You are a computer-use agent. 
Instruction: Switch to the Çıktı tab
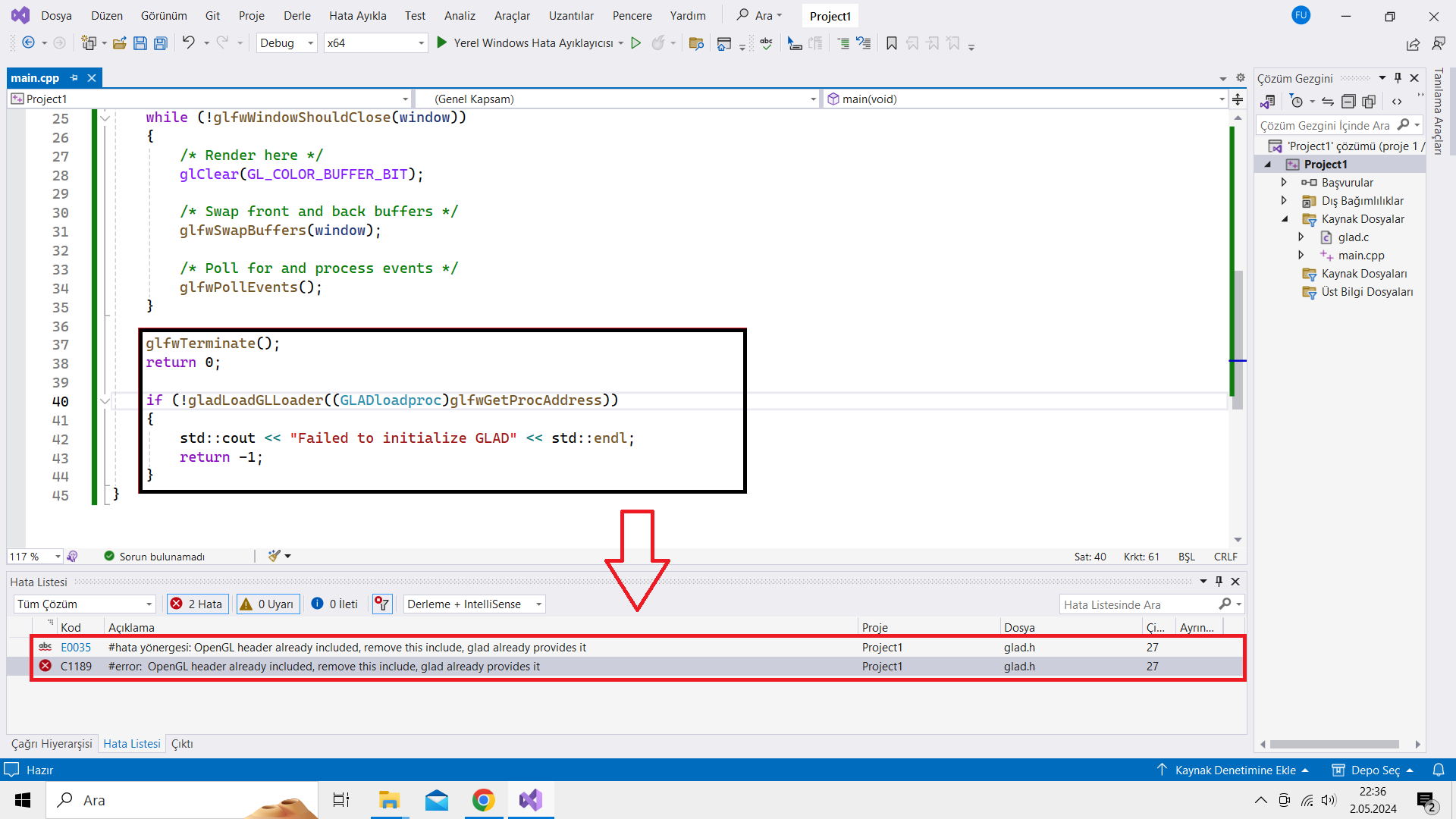(182, 744)
